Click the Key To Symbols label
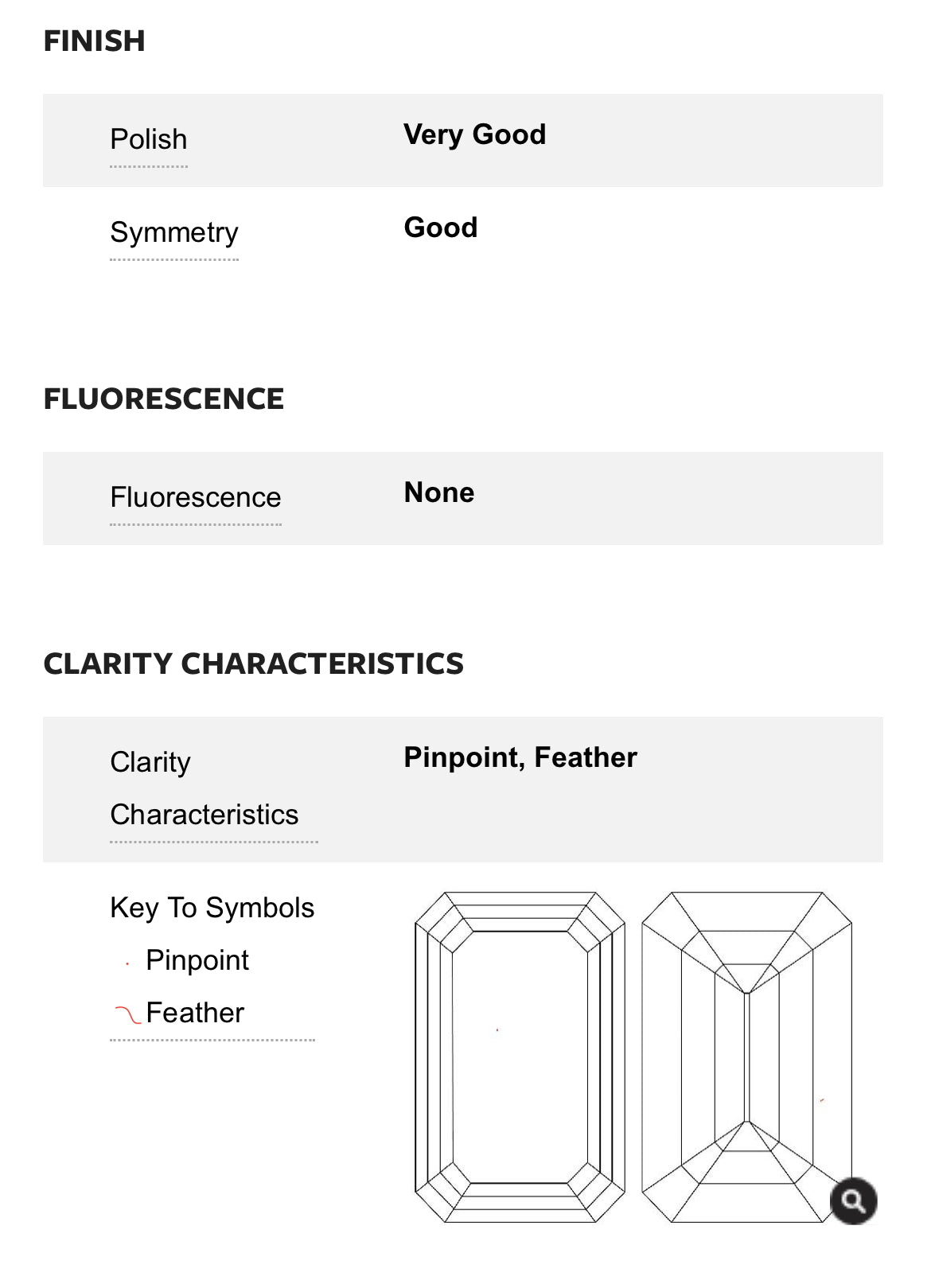 212,908
